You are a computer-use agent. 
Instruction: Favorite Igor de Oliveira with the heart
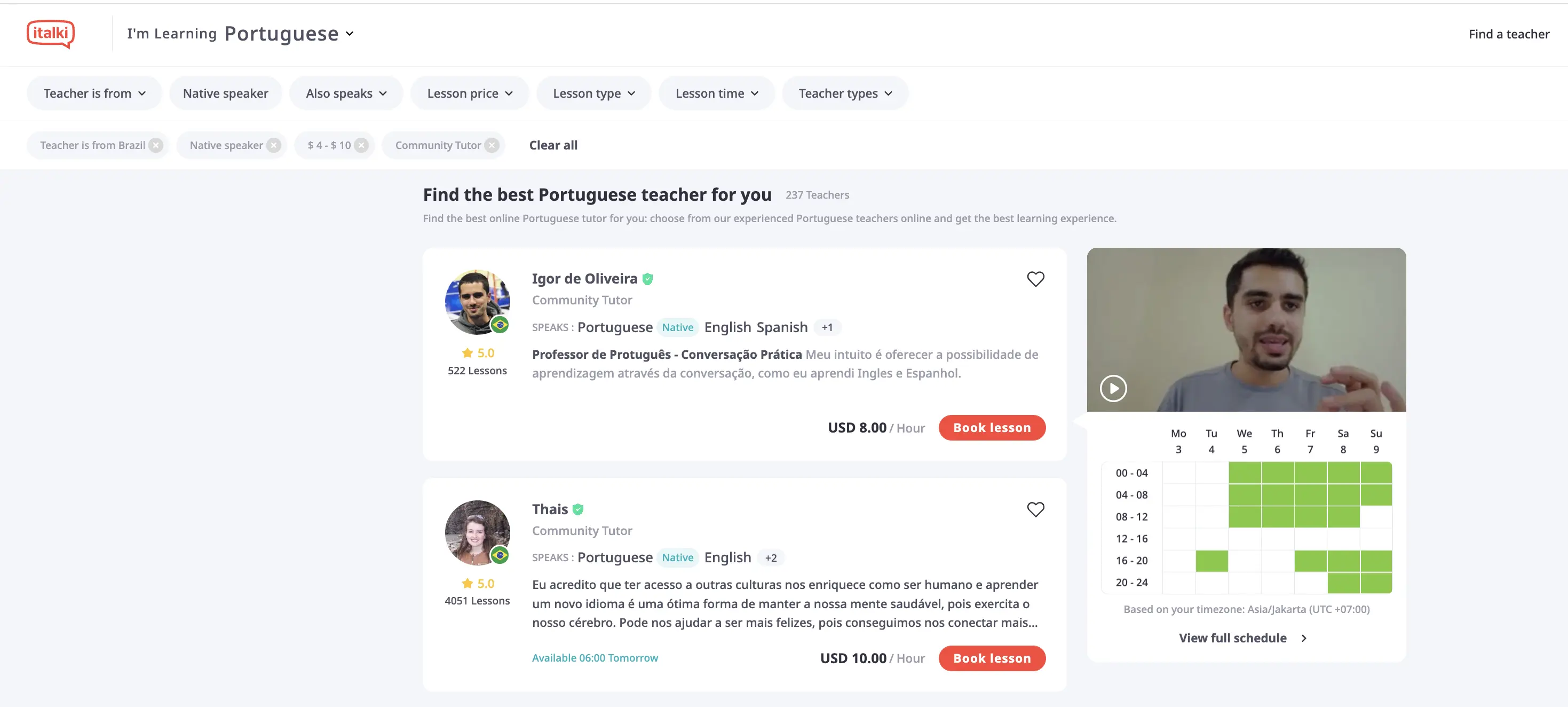(x=1035, y=279)
